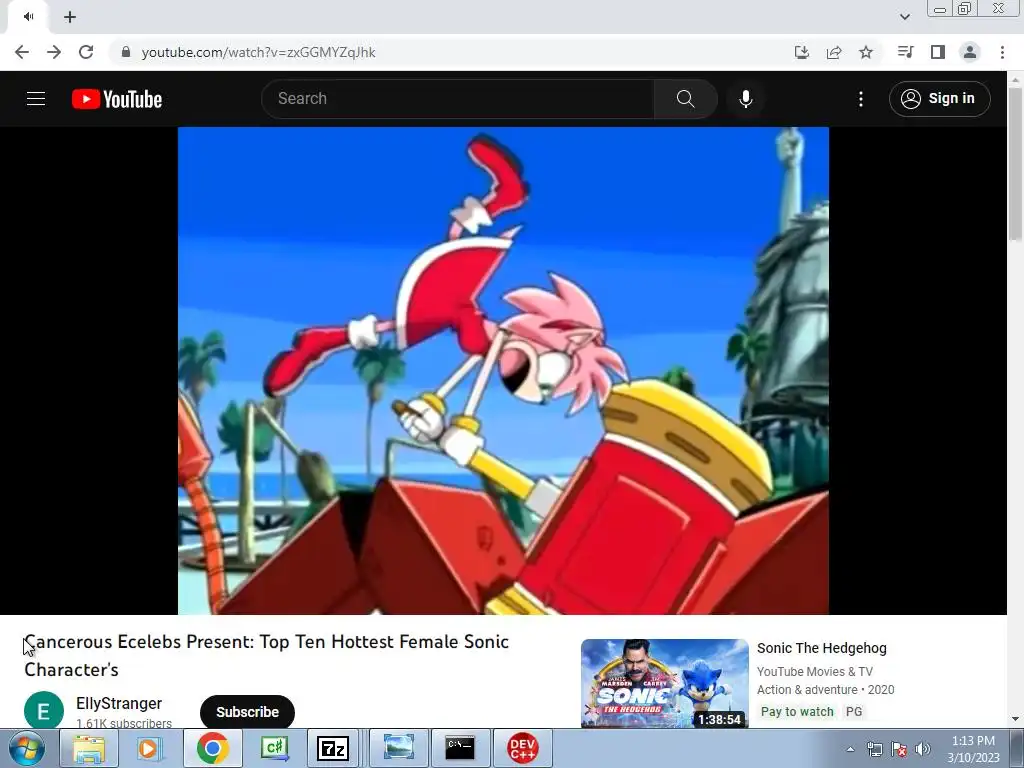The image size is (1024, 768).
Task: Open the network tray icon
Action: tap(874, 749)
